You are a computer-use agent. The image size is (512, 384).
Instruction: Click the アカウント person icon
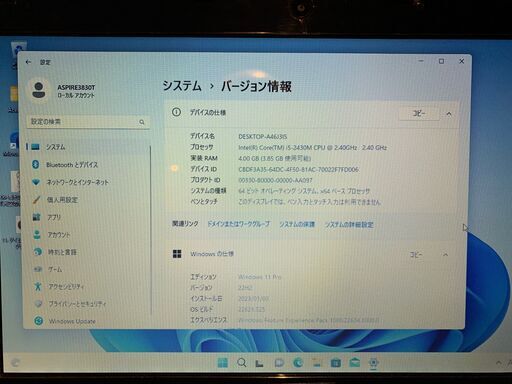pos(37,235)
